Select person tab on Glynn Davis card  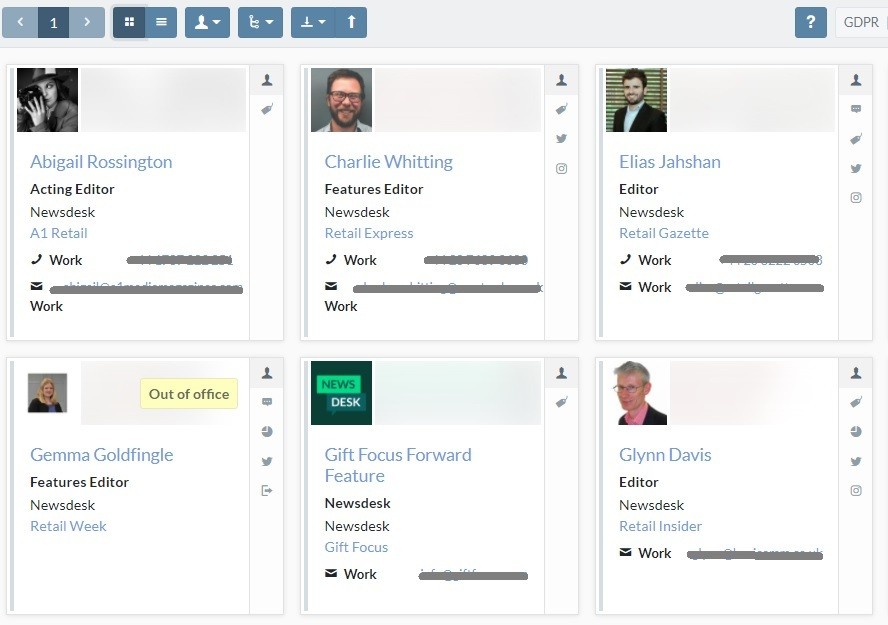point(856,373)
